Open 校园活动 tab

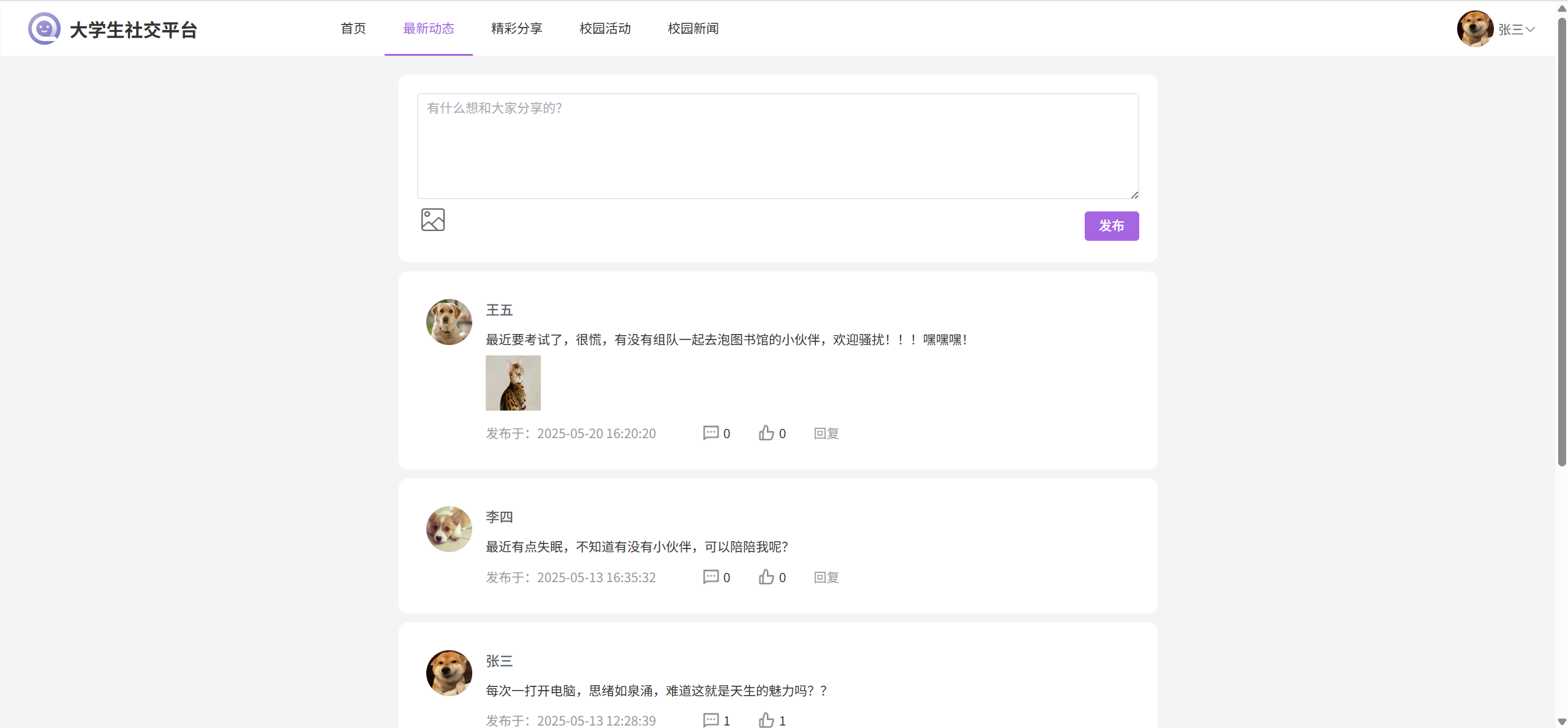tap(605, 29)
